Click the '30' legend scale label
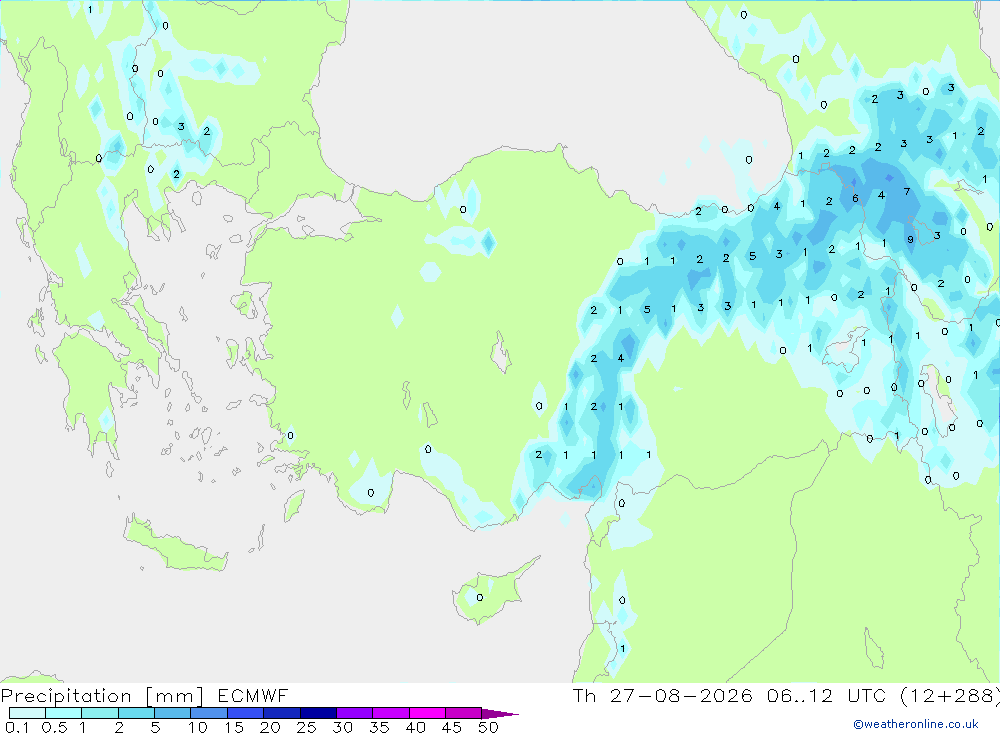Viewport: 1000px width, 733px height. pyautogui.click(x=342, y=727)
